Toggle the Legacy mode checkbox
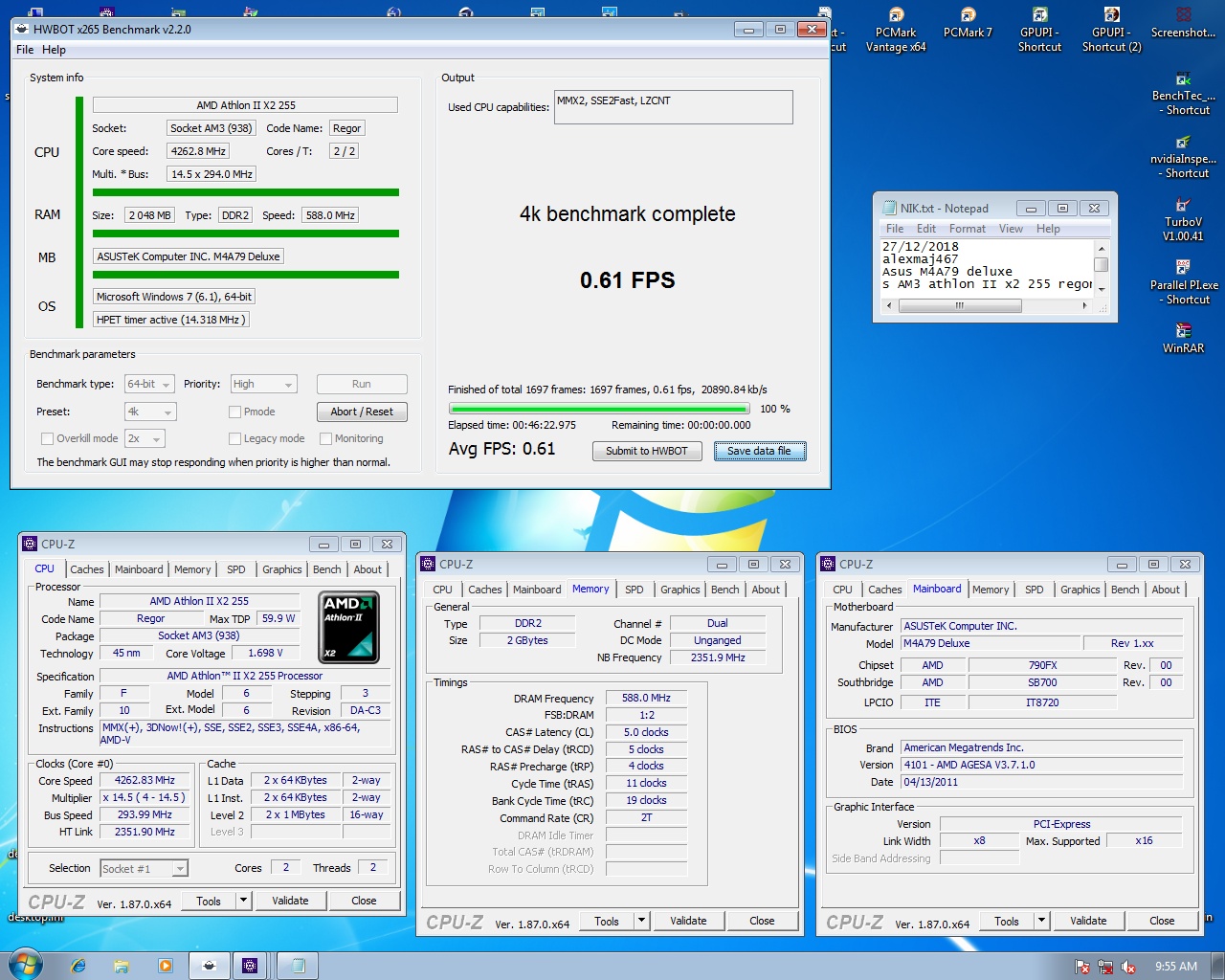 point(234,438)
